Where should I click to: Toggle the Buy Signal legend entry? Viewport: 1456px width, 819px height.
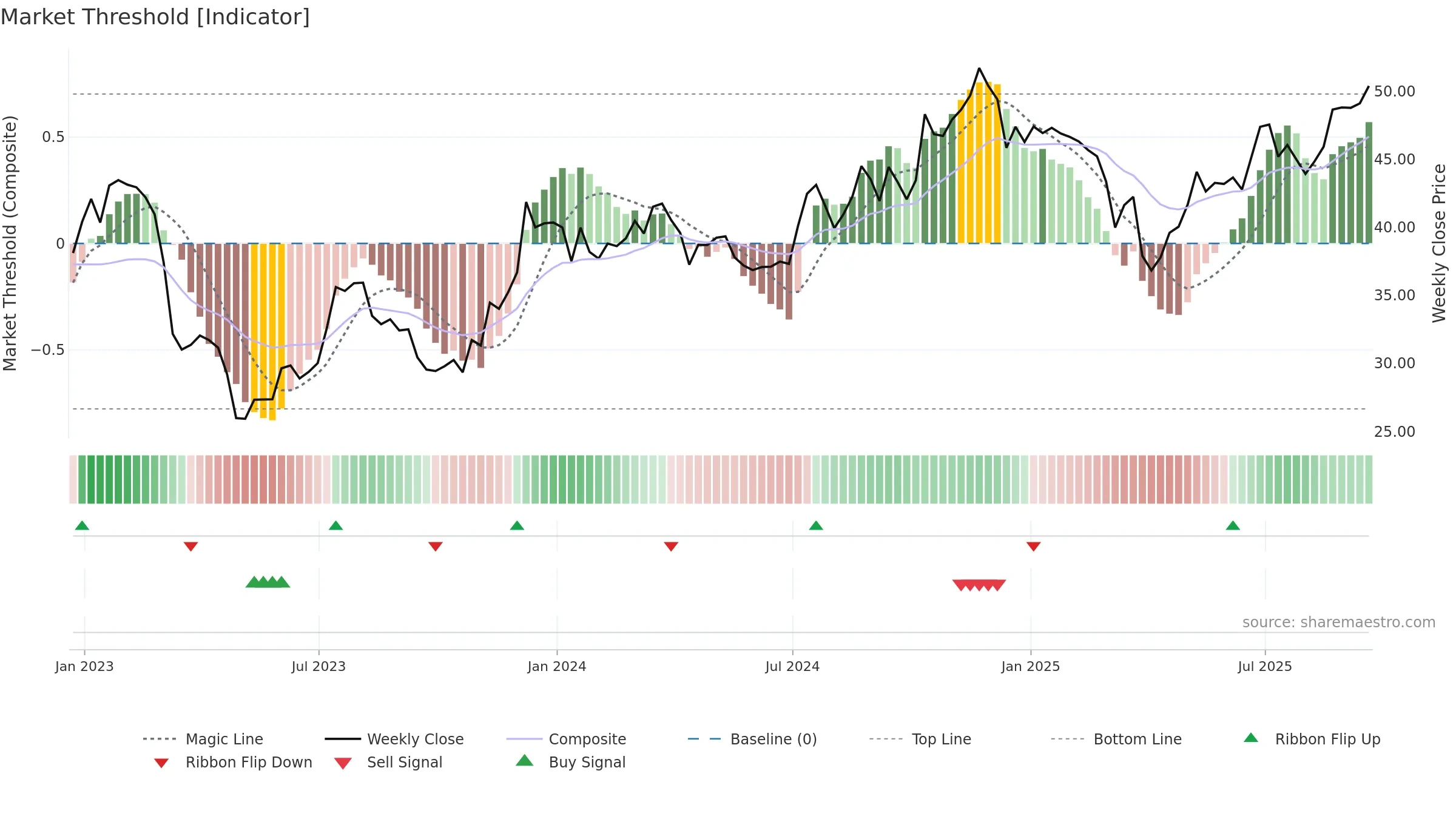(x=570, y=763)
